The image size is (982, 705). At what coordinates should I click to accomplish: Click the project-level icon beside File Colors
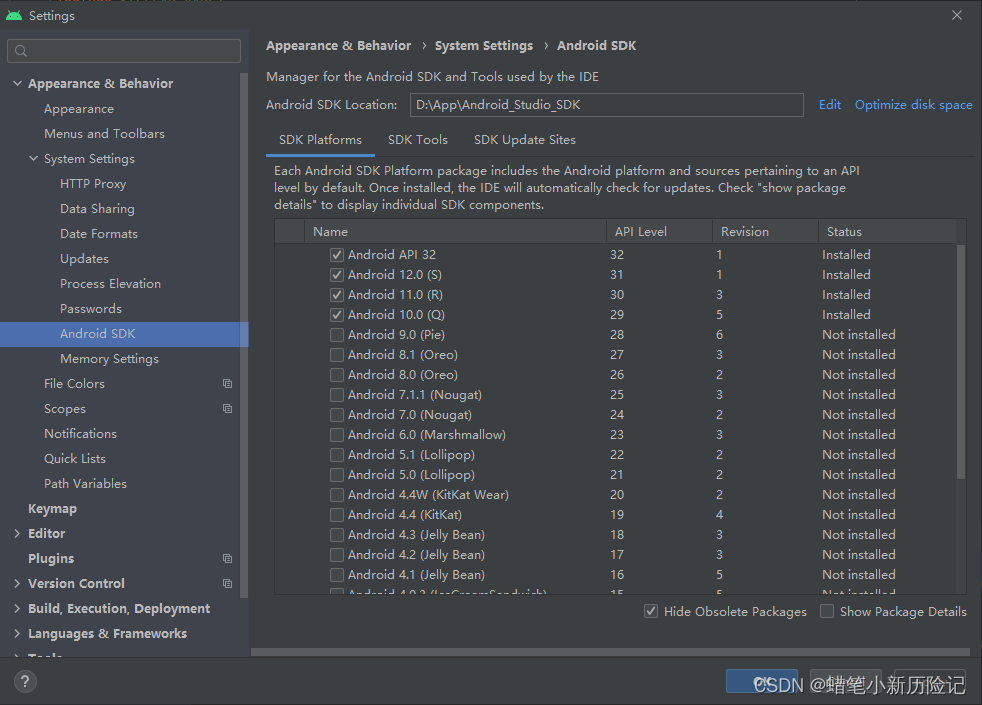click(227, 383)
